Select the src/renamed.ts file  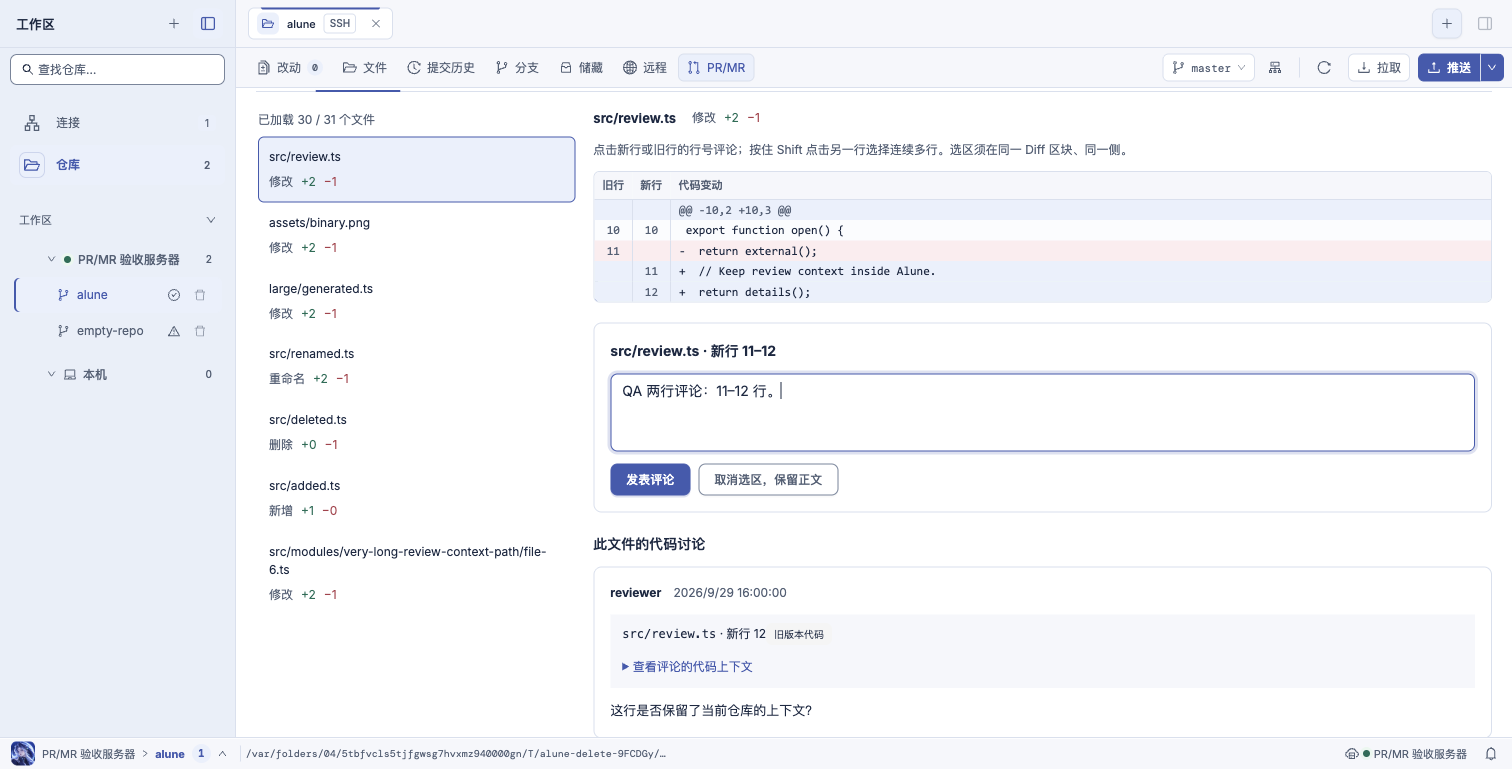click(x=416, y=366)
